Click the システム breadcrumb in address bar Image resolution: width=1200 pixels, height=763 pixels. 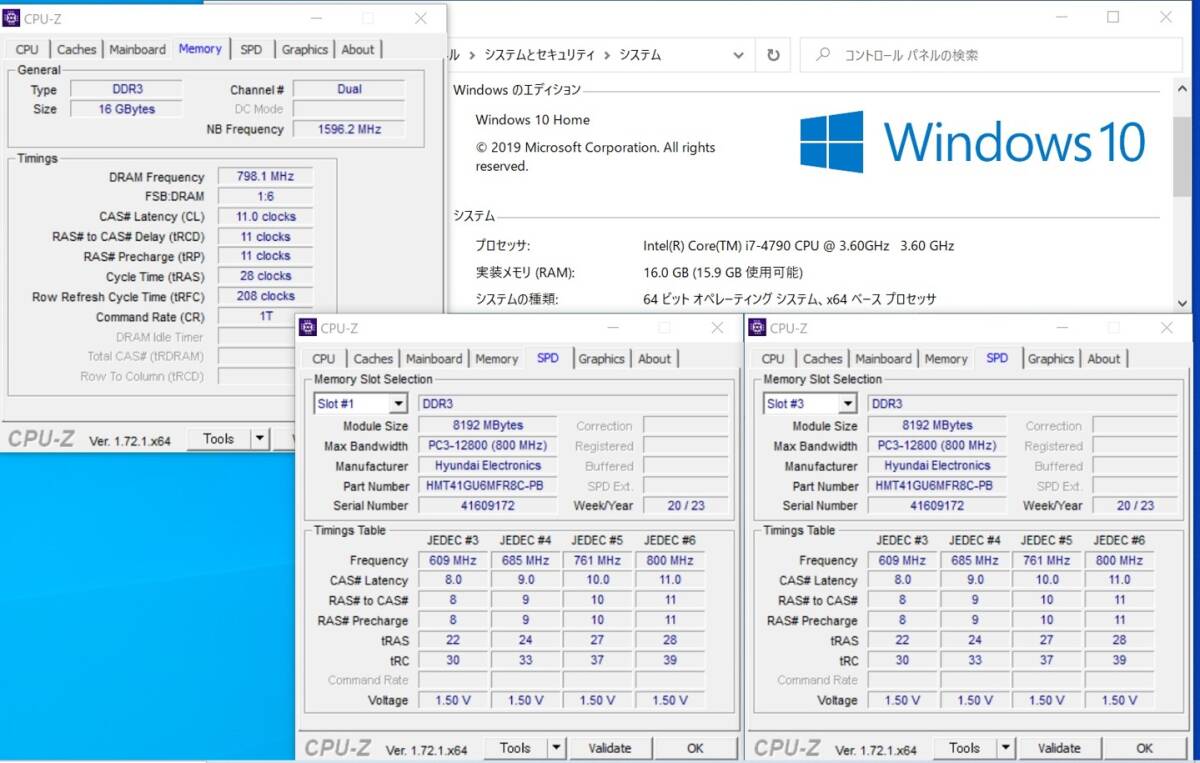pyautogui.click(x=640, y=55)
